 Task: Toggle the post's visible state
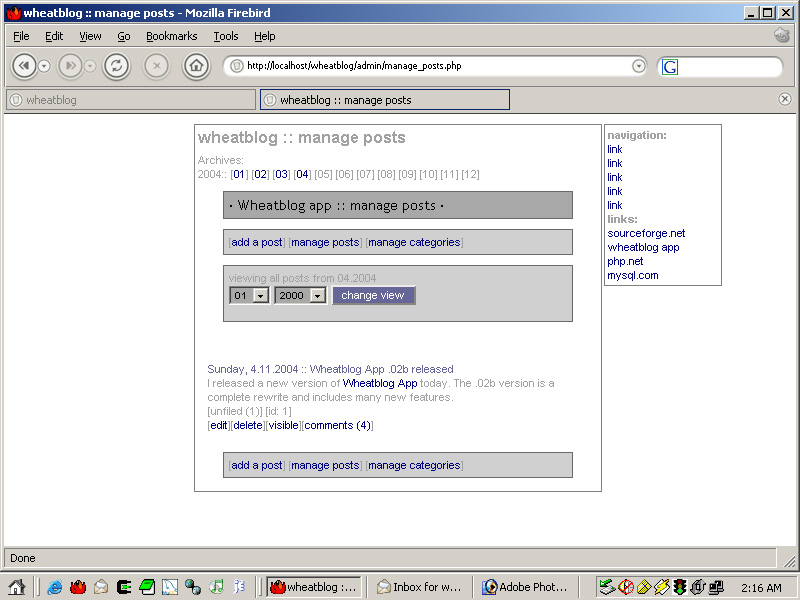(283, 425)
